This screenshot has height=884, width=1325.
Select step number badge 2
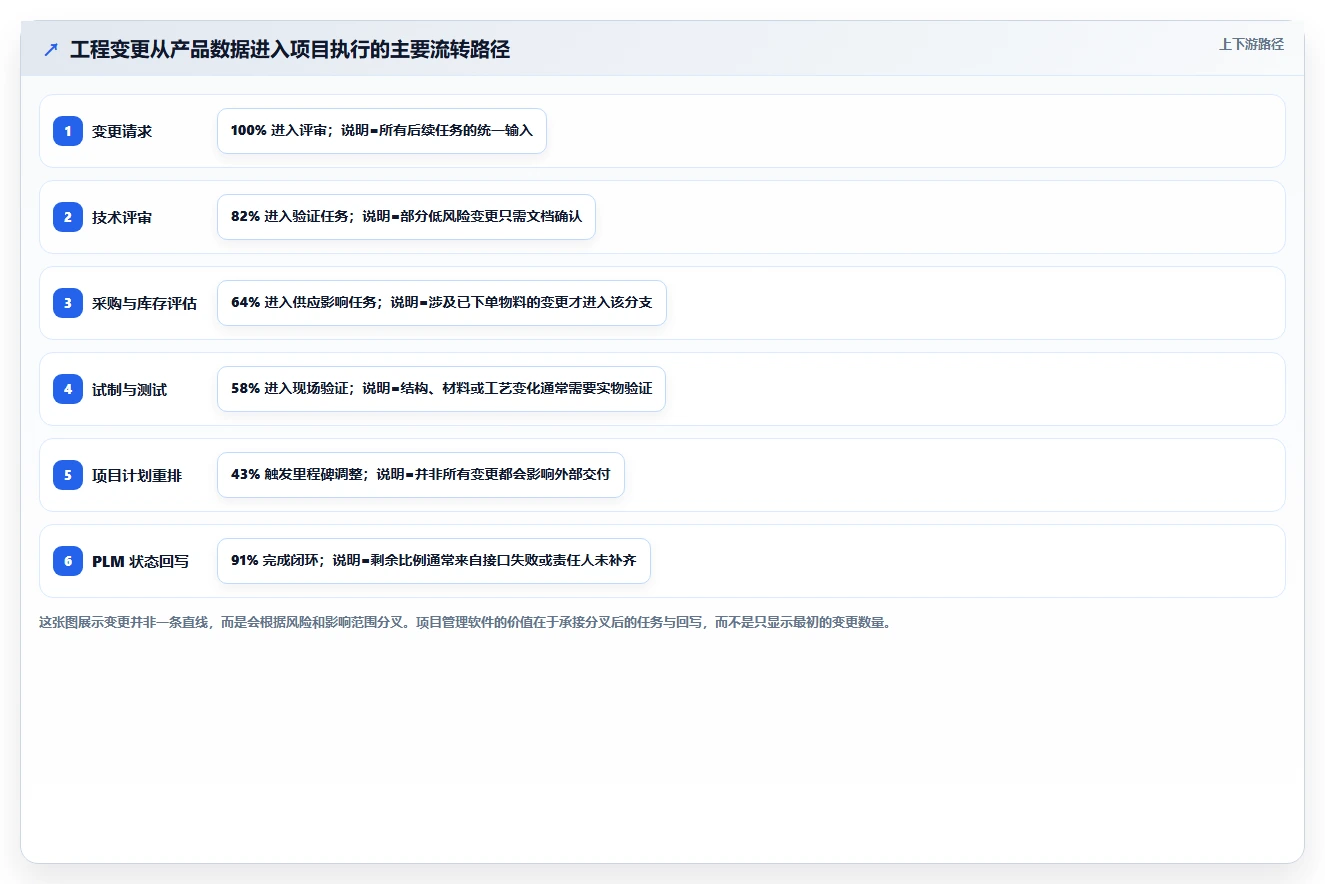[x=68, y=217]
